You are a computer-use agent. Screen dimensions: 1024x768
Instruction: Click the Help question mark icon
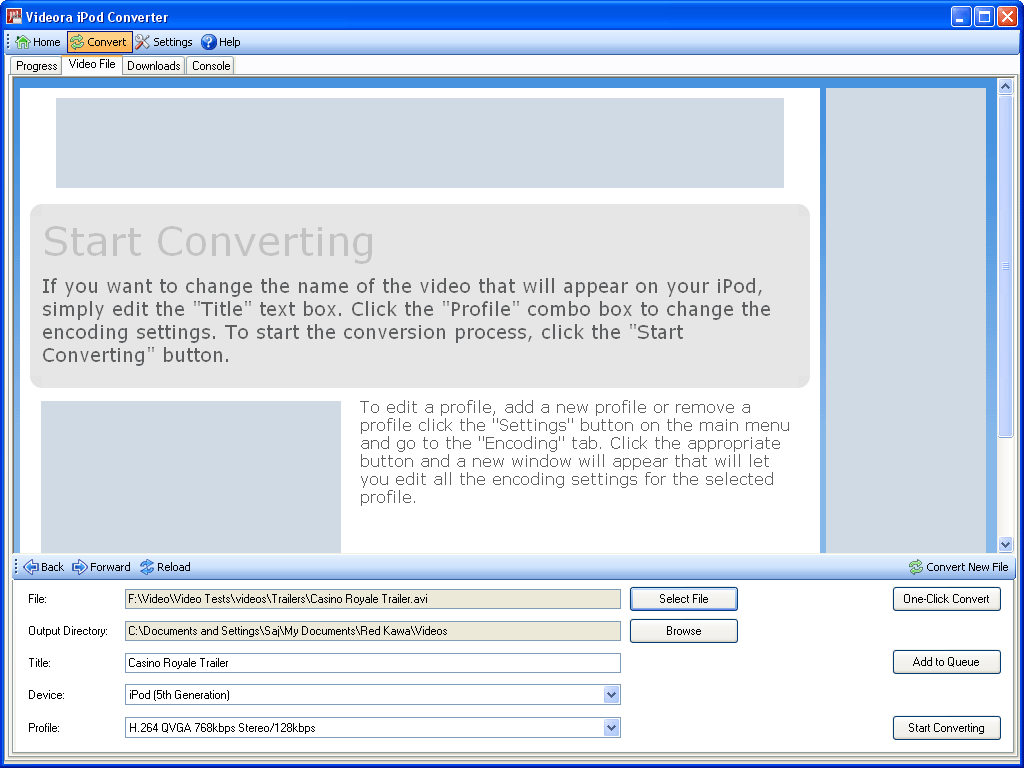point(208,42)
